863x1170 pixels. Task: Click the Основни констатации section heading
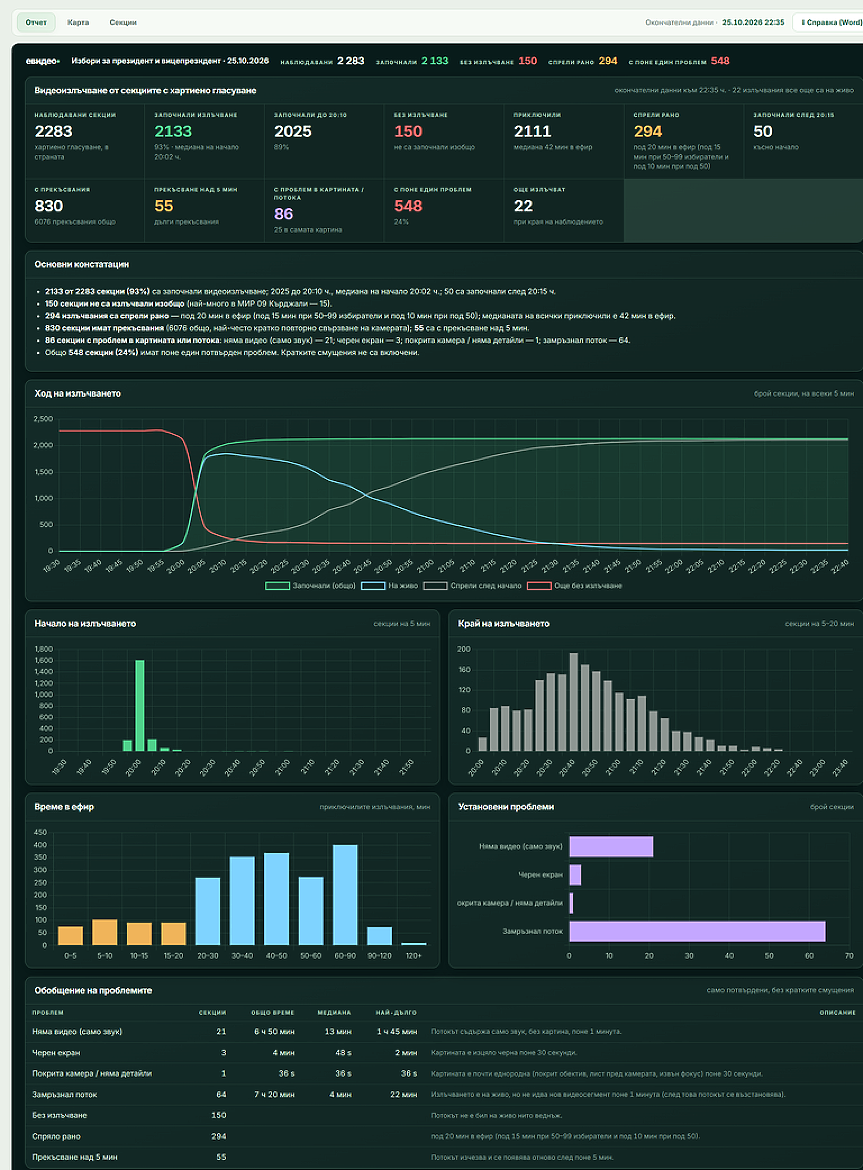pyautogui.click(x=81, y=264)
